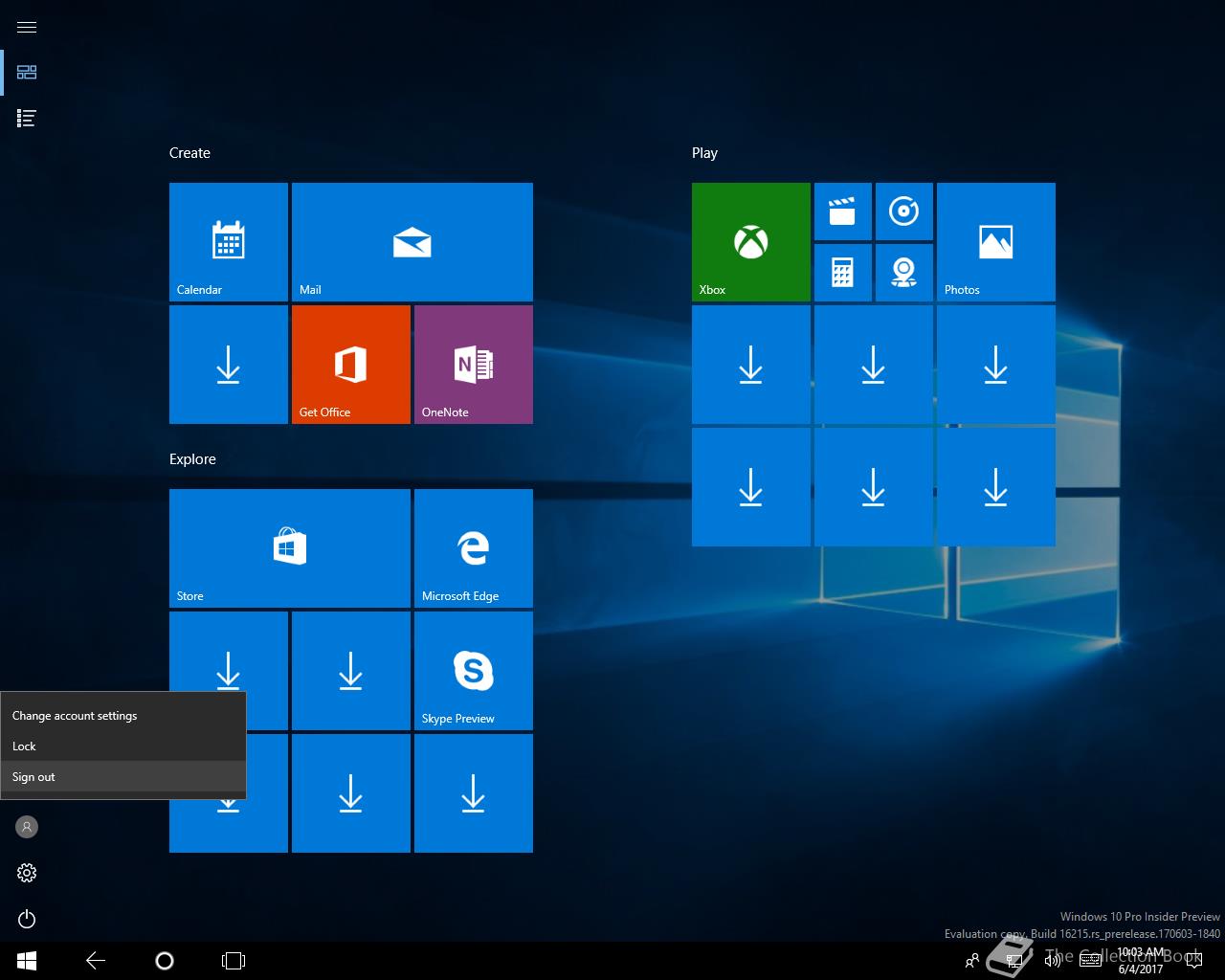Open the Store tile
Image resolution: width=1225 pixels, height=980 pixels.
tap(290, 548)
